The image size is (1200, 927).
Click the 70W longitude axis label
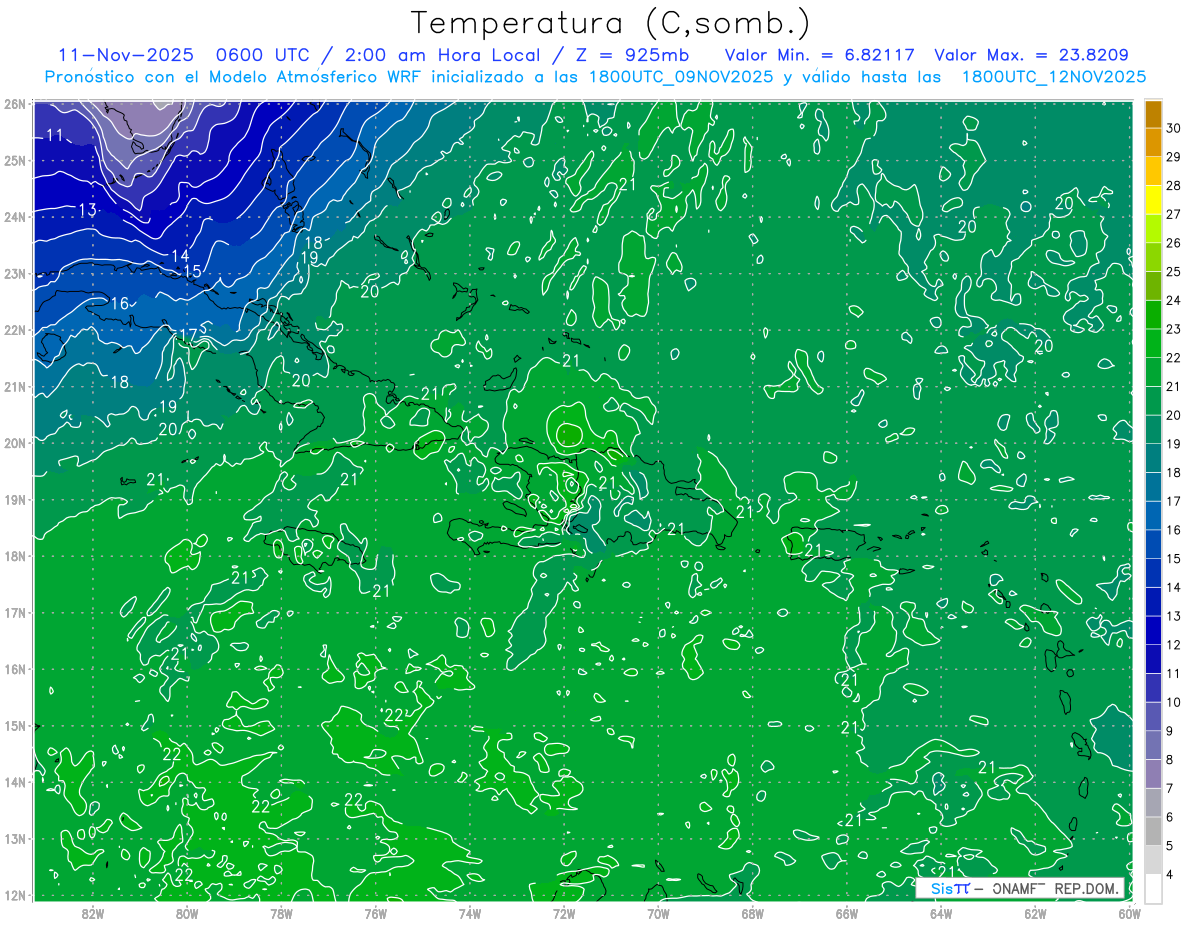pyautogui.click(x=658, y=913)
